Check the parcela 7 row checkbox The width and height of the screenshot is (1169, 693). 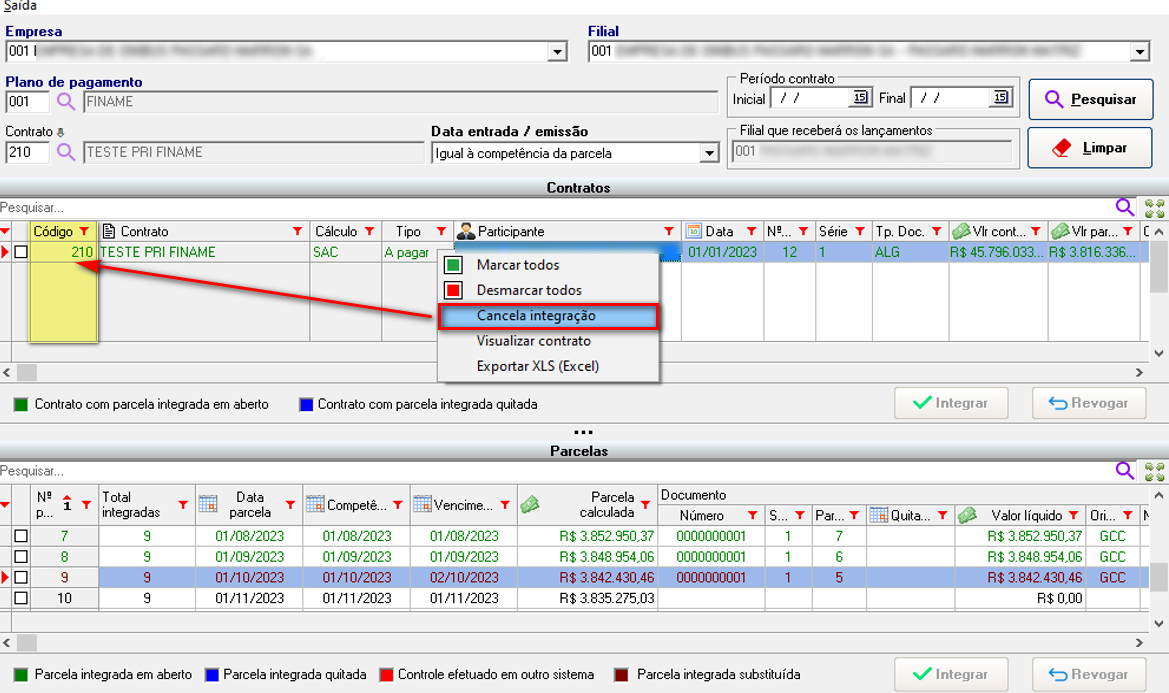[21, 536]
